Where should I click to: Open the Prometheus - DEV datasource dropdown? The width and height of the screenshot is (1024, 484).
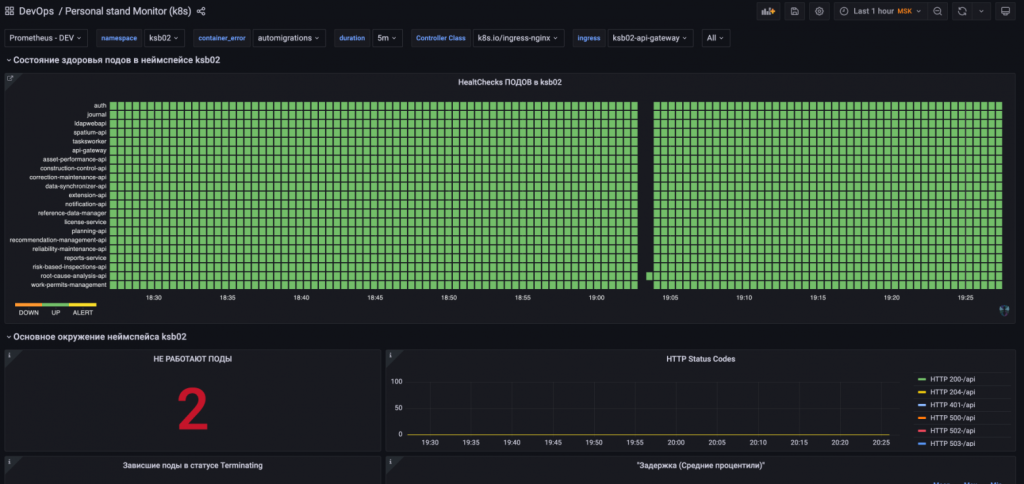[47, 38]
